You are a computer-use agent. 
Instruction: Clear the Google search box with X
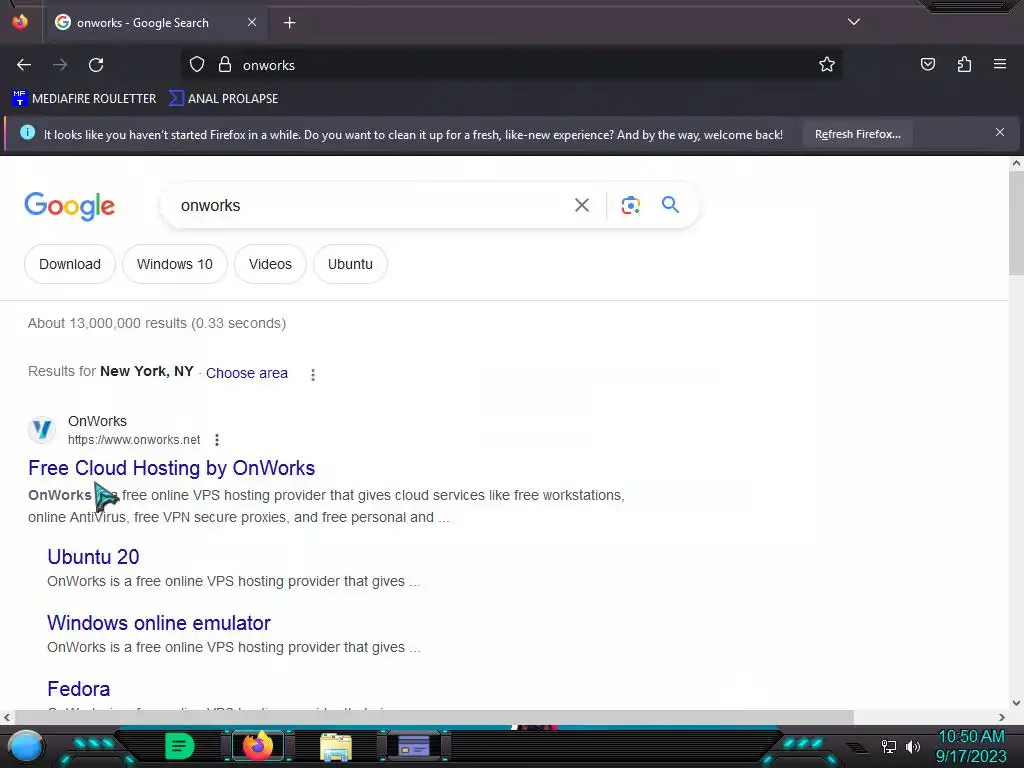click(x=581, y=206)
